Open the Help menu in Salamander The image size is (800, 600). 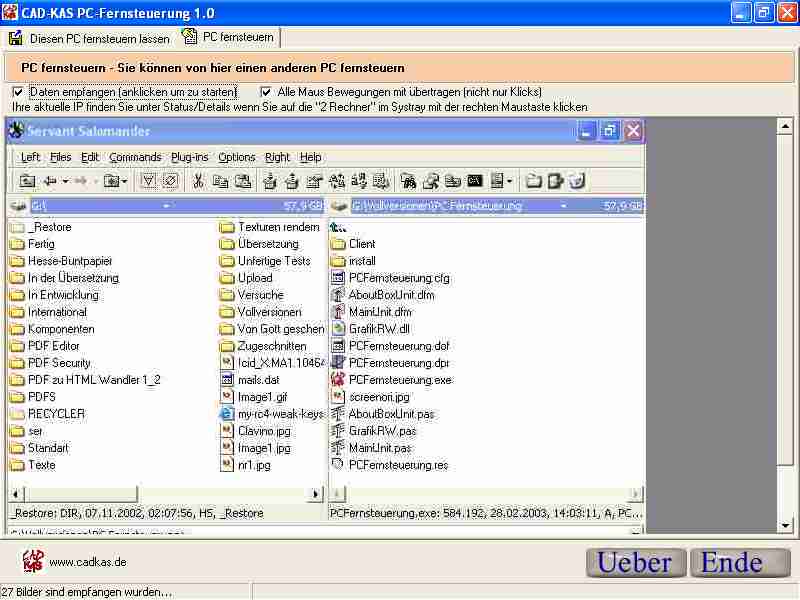311,157
